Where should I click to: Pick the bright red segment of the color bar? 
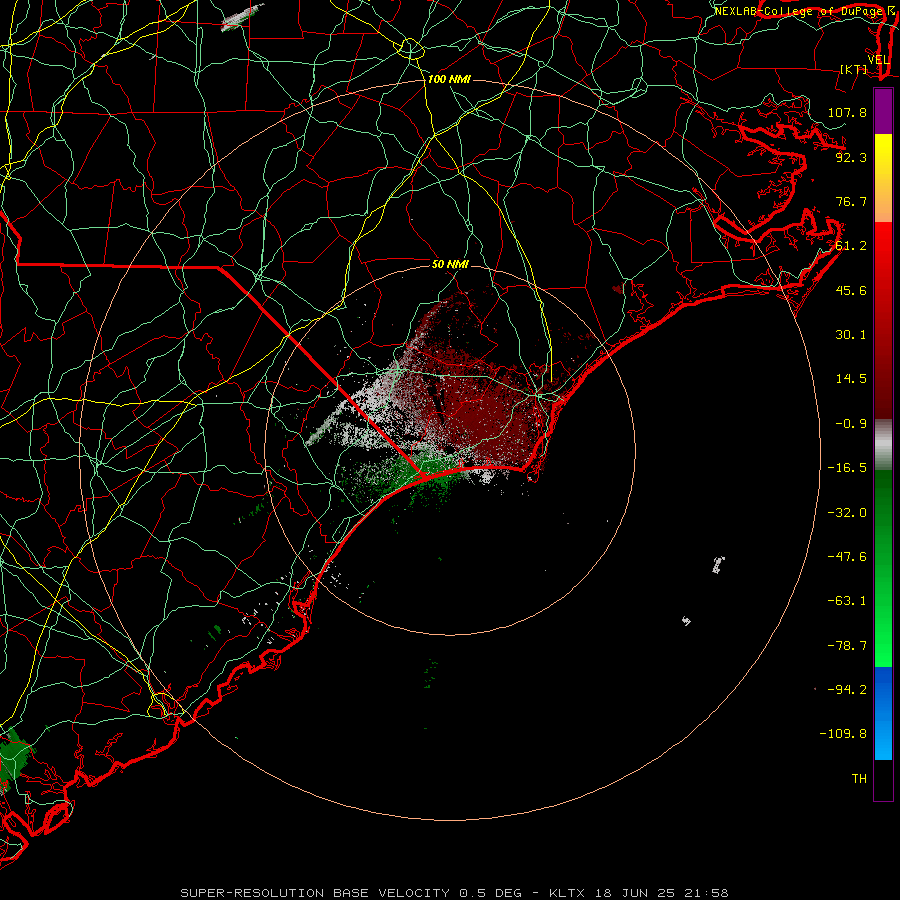click(x=883, y=258)
